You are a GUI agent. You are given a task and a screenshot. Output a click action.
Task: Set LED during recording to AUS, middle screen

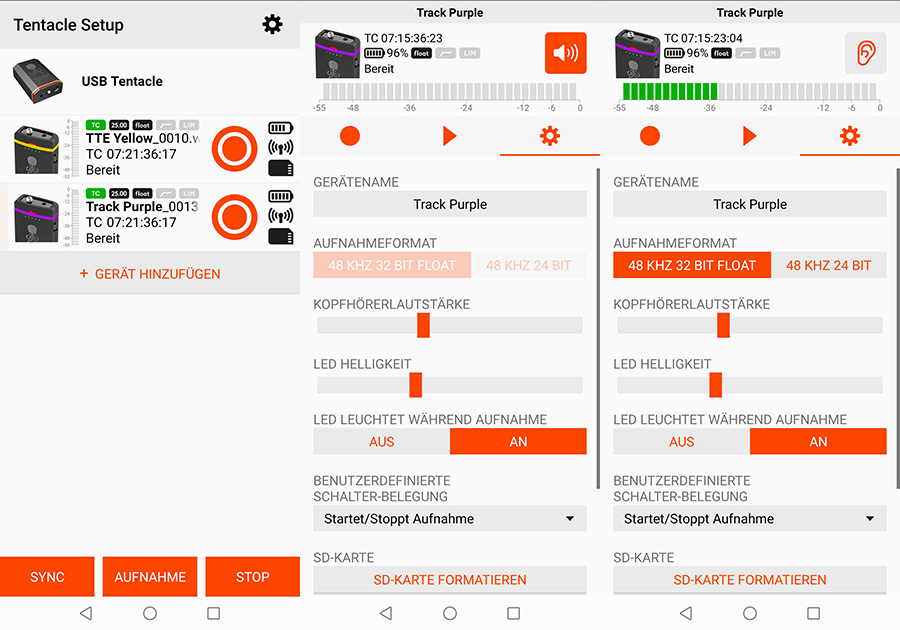coord(382,441)
